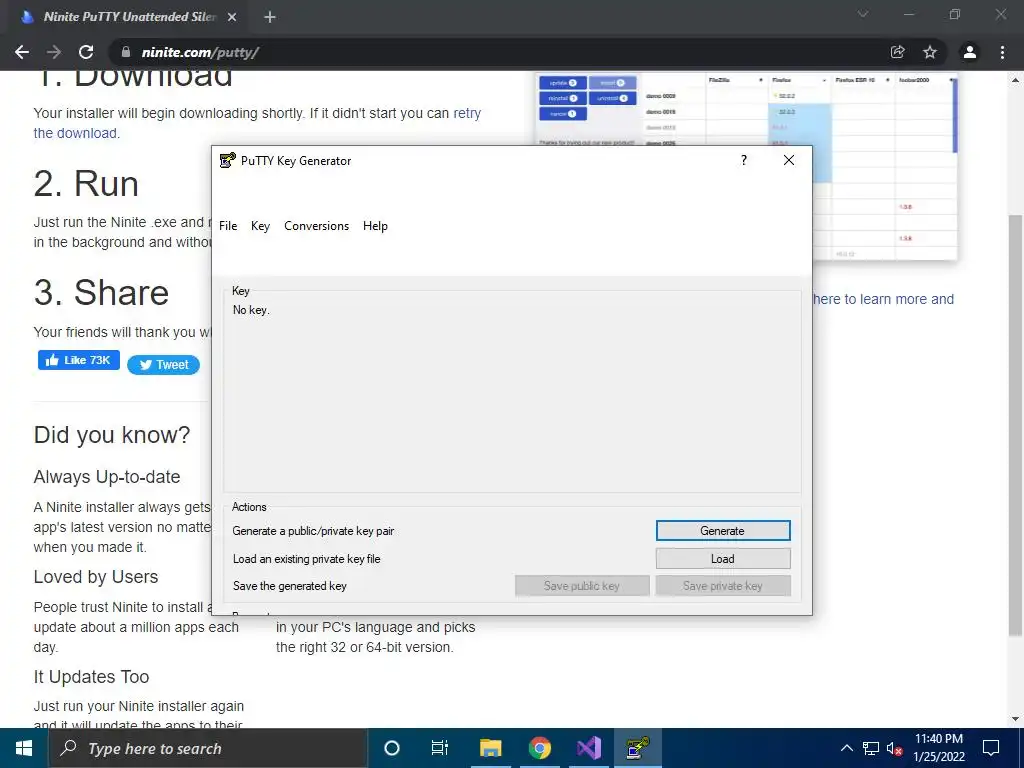Click the 'here to learn more and' link
1024x768 pixels.
pos(884,299)
